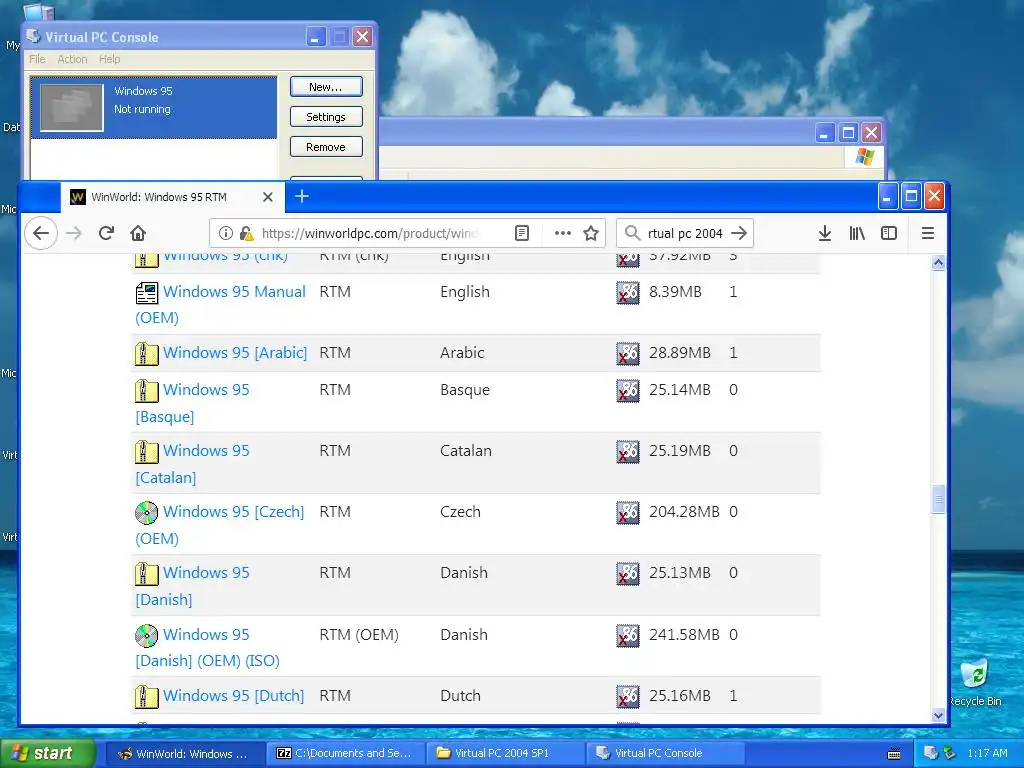Click the Windows 95 VM thumbnail in console

coord(72,107)
